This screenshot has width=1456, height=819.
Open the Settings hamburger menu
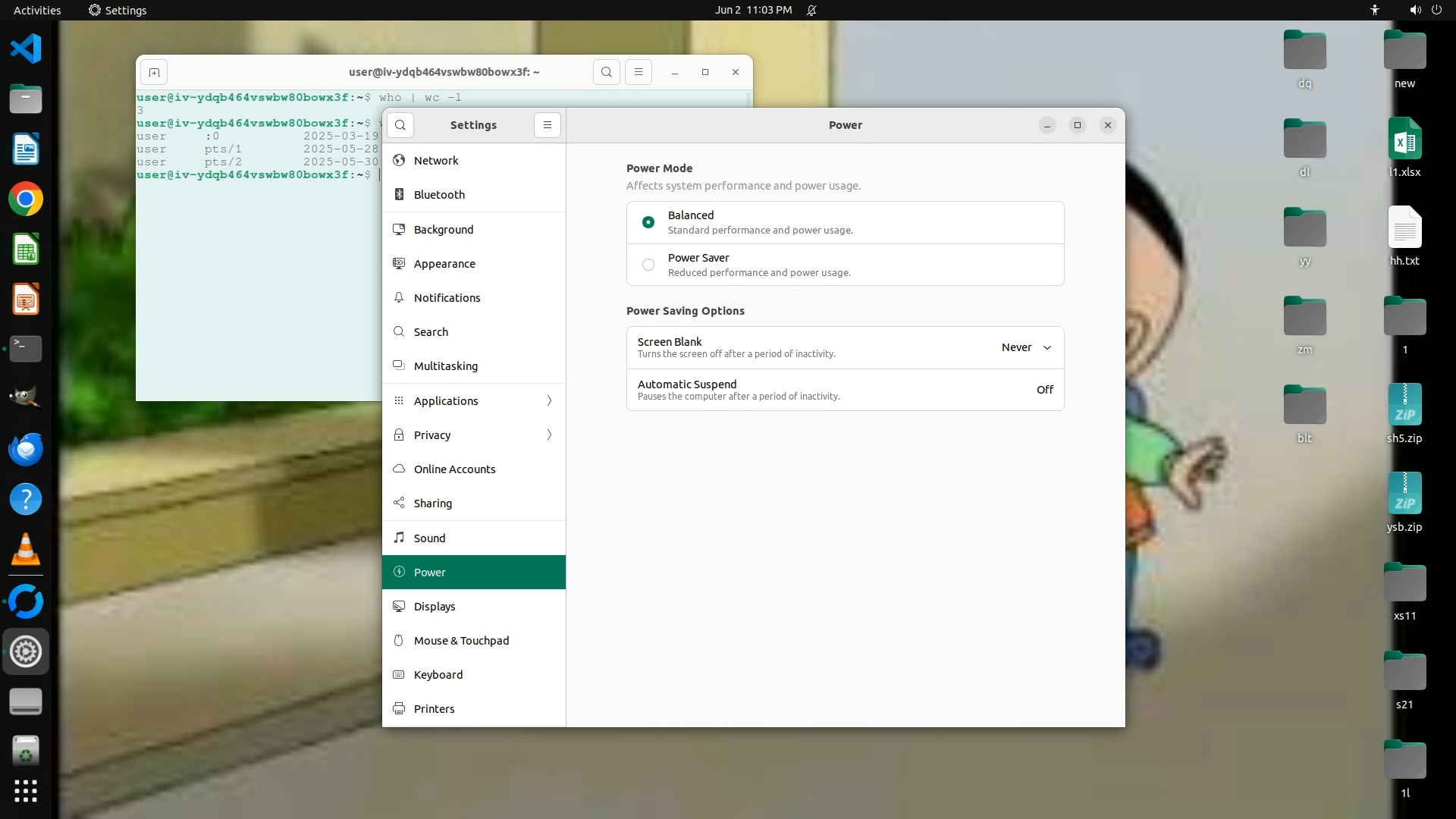pyautogui.click(x=547, y=125)
